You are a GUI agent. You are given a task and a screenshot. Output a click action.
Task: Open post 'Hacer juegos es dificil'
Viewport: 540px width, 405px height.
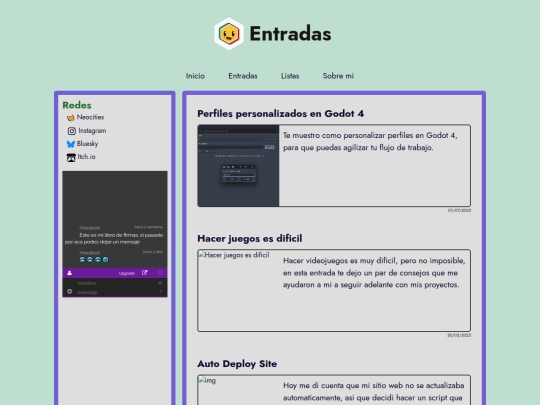click(250, 238)
